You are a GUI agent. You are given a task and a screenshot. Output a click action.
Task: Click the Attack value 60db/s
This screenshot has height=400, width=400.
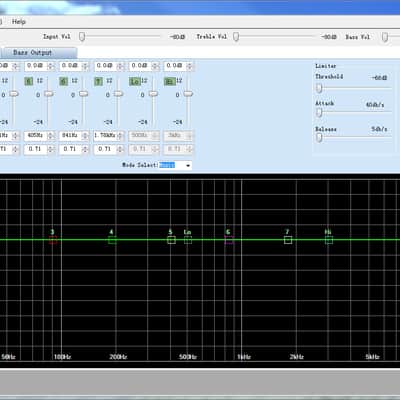[375, 105]
